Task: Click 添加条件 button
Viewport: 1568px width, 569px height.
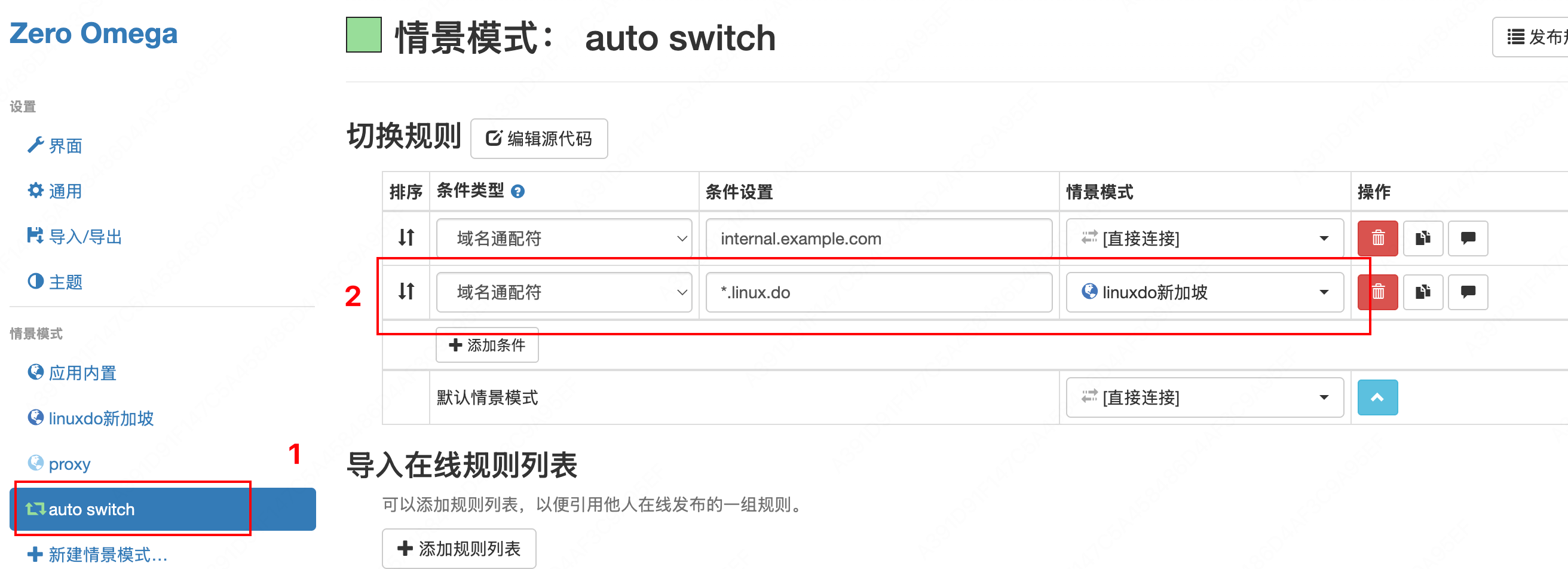Action: coord(487,345)
